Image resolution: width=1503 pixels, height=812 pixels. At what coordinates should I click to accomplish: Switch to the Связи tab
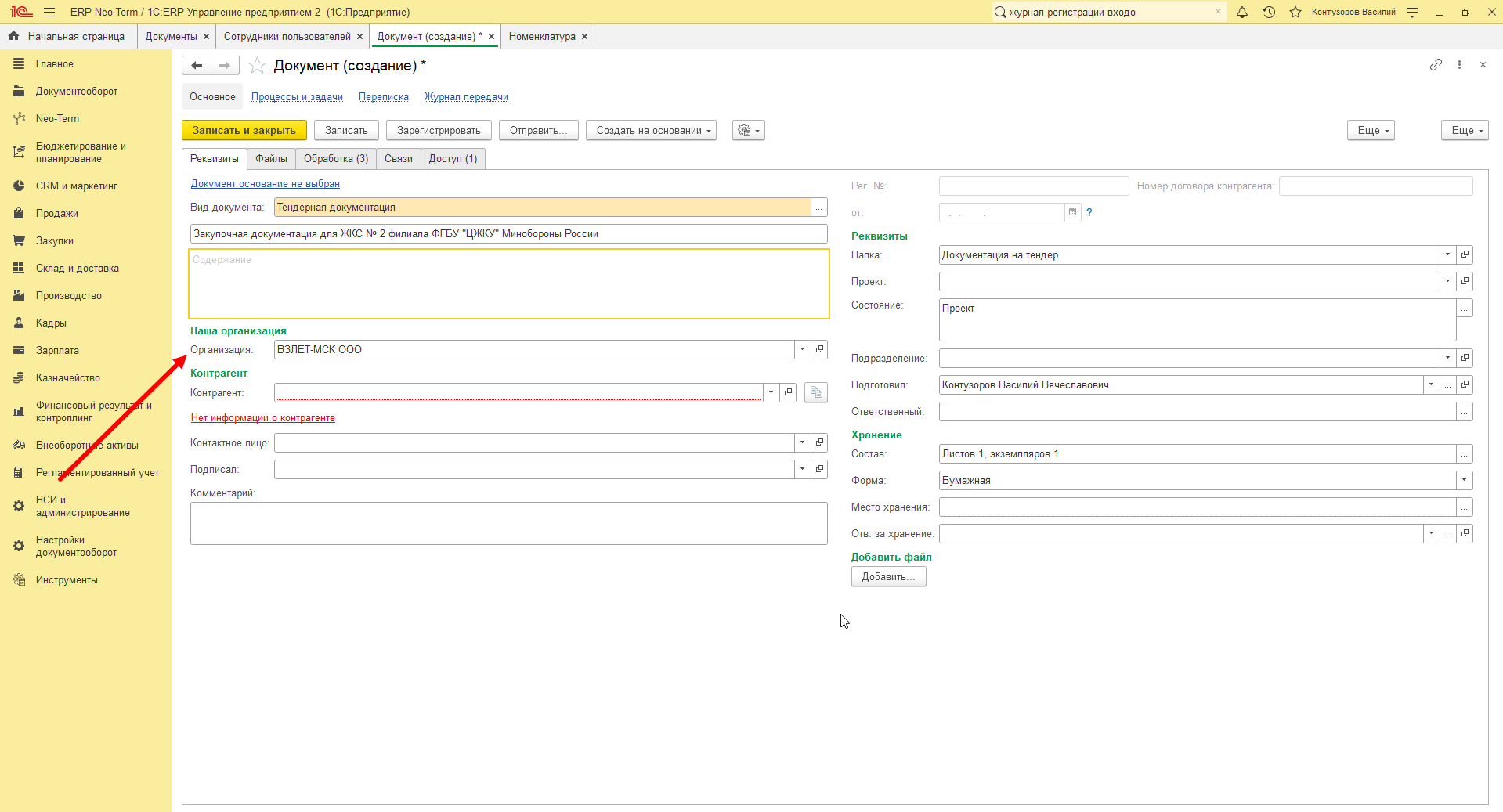point(398,159)
